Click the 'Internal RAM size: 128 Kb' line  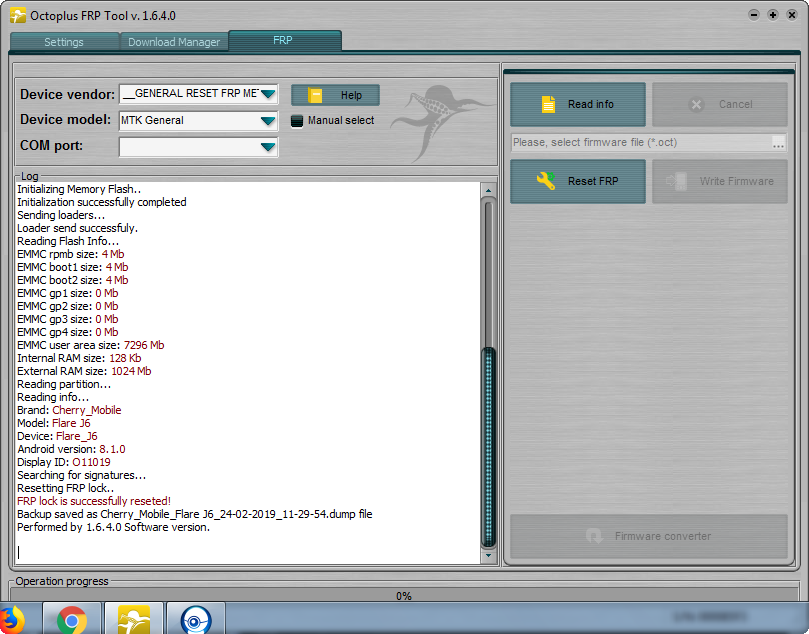[79, 358]
